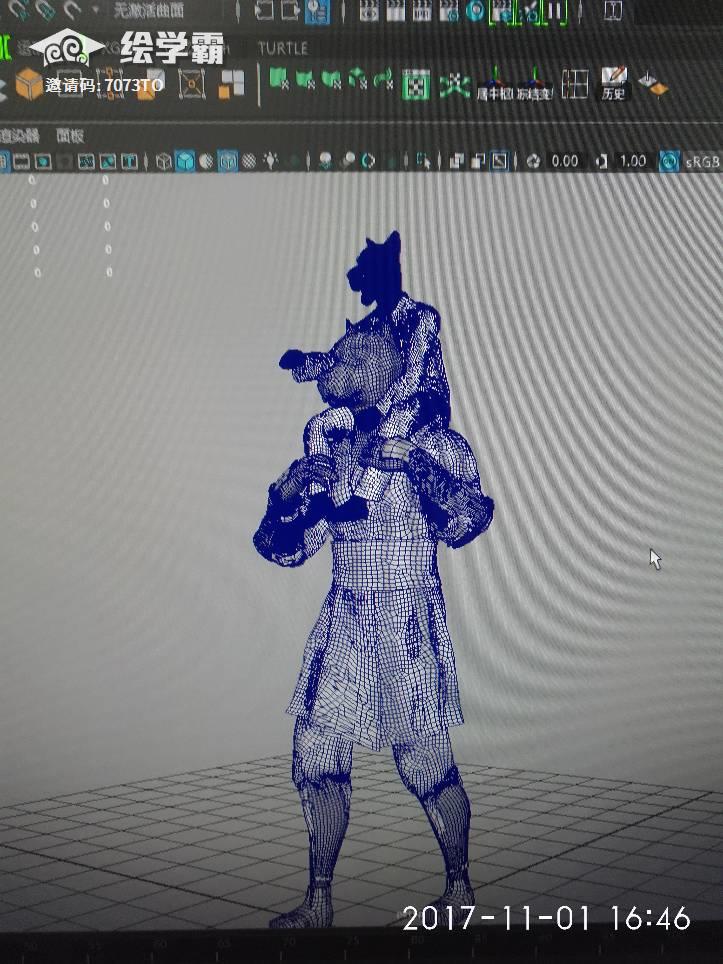Toggle the construction history icon in status line

point(317,12)
